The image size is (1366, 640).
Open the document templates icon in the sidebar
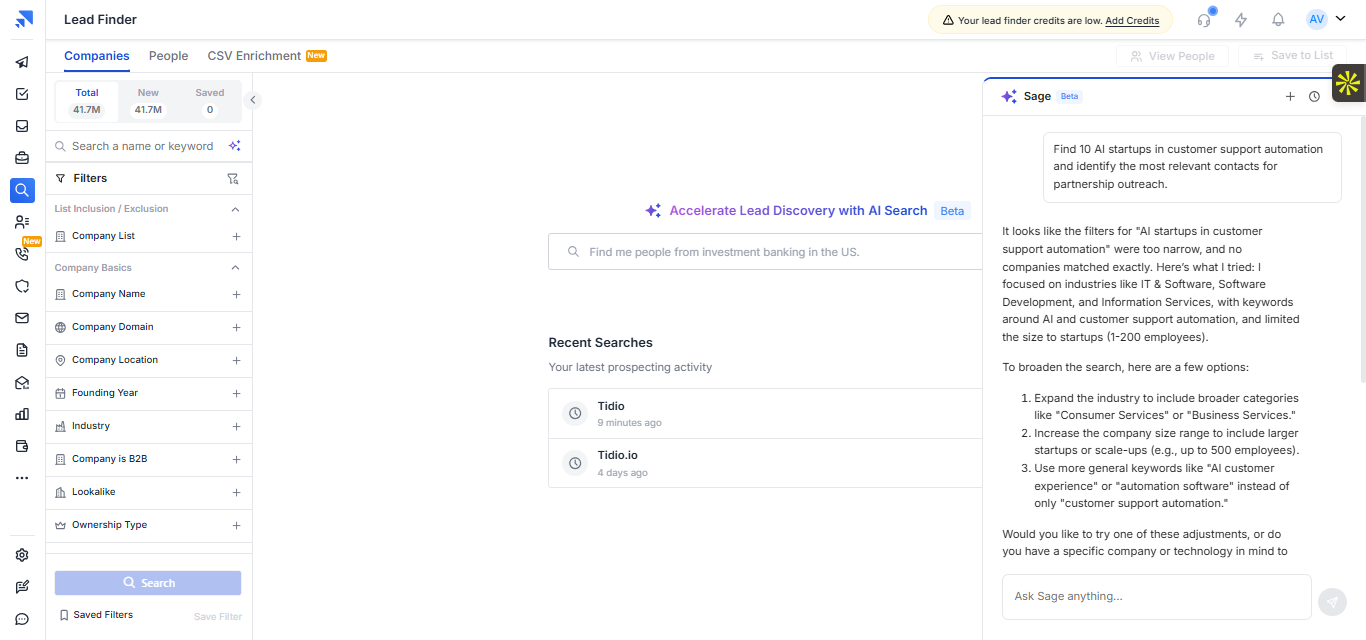[22, 350]
